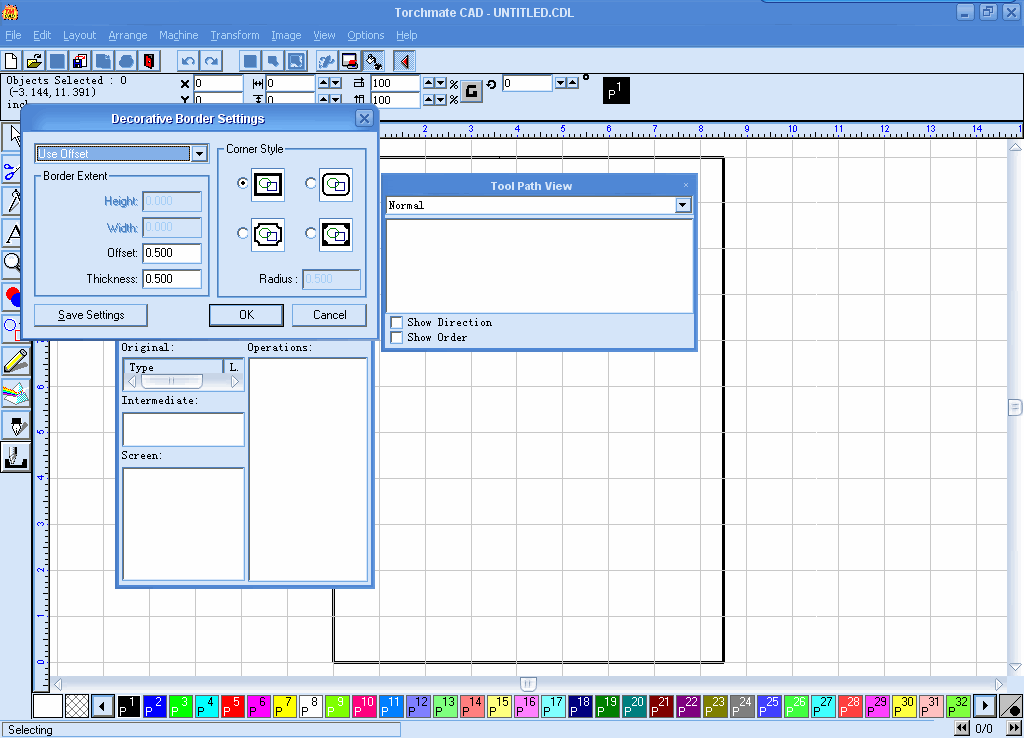Select the yellow pencil drawing tool
Screen dimensions: 1024x738
pyautogui.click(x=16, y=362)
